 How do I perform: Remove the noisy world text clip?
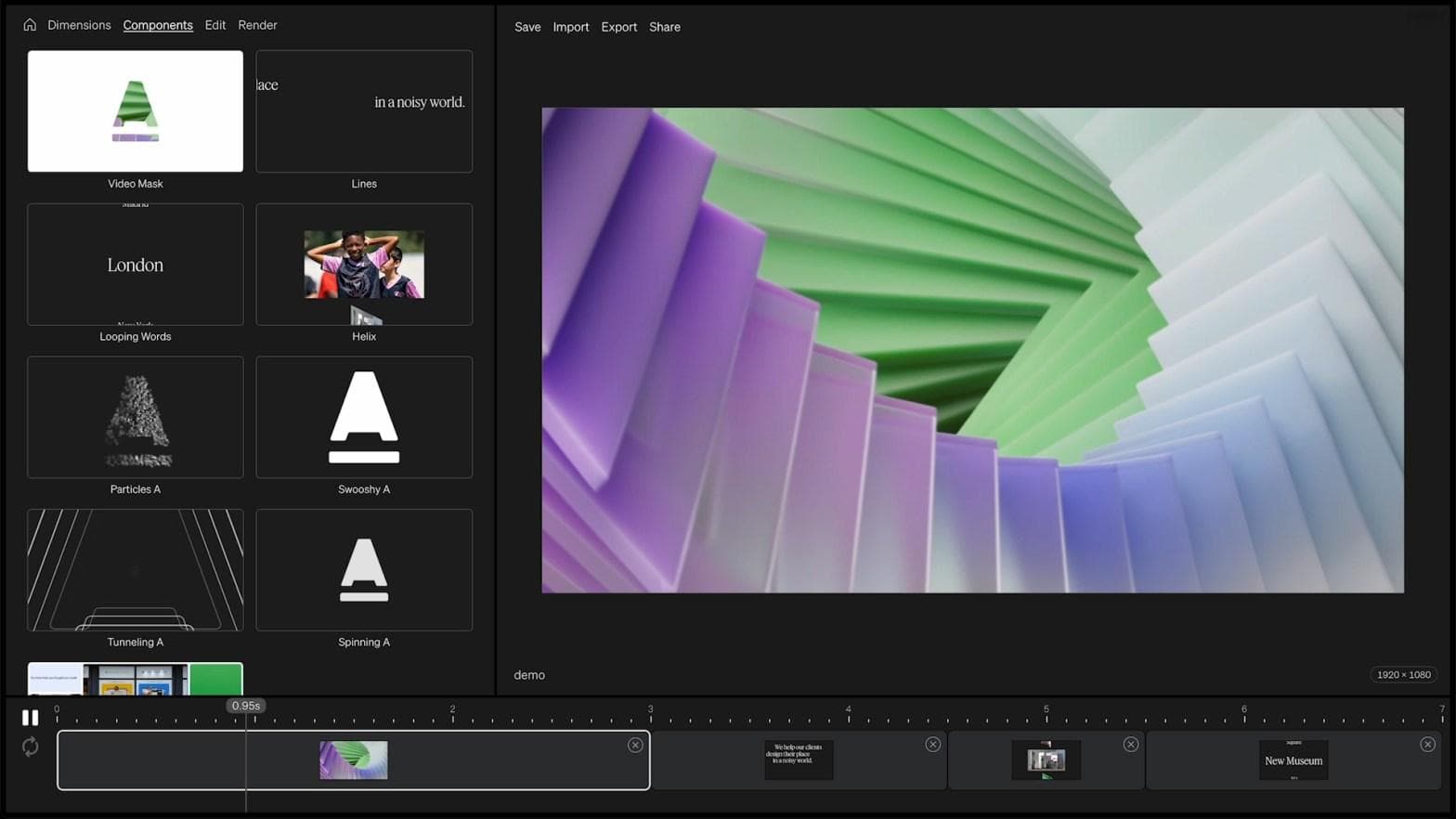(933, 745)
